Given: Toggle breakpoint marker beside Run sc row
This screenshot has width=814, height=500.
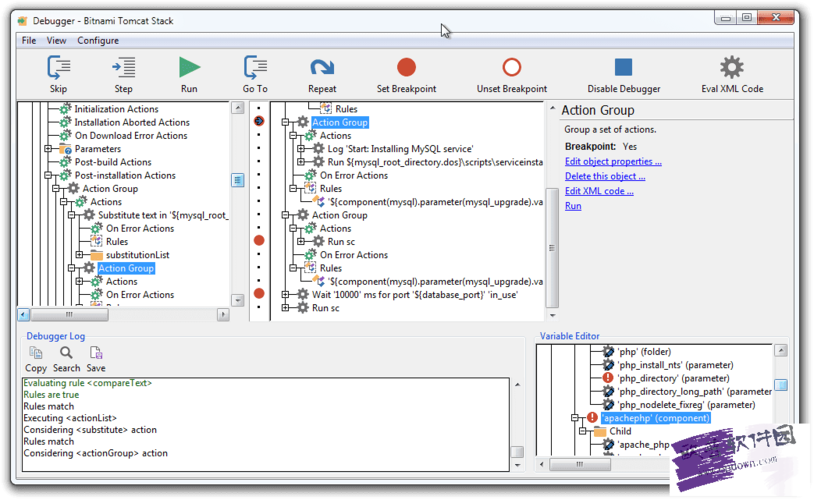Looking at the screenshot, I should tap(259, 240).
